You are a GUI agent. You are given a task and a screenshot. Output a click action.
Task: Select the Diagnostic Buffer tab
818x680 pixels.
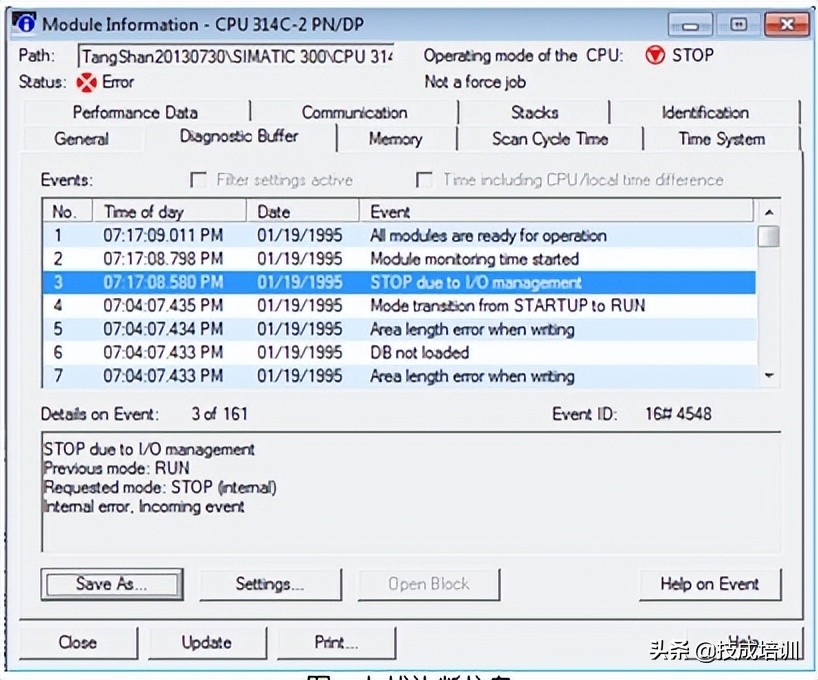point(239,137)
